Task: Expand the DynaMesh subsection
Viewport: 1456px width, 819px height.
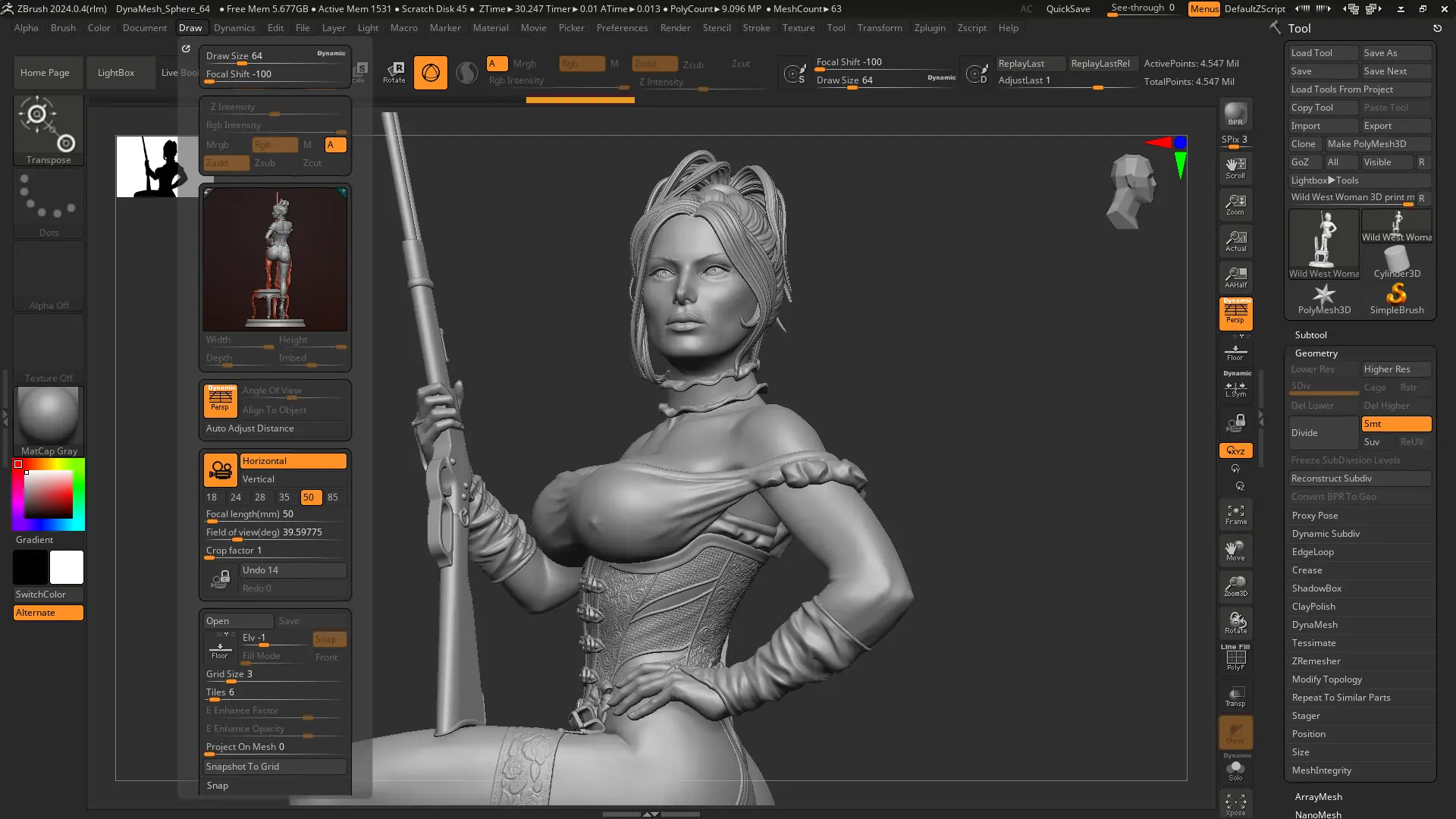Action: pos(1314,625)
